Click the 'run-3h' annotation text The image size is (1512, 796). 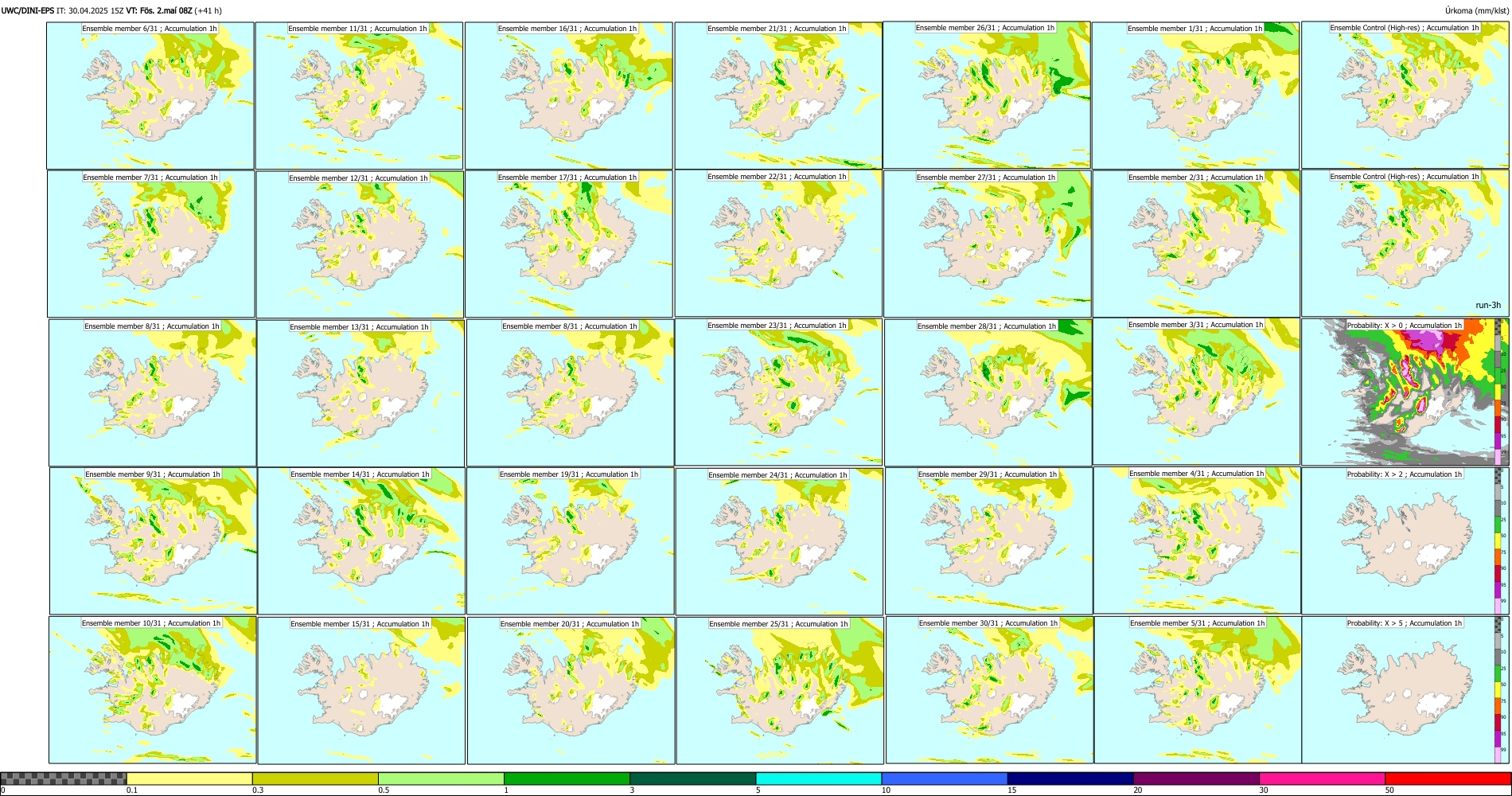point(1488,305)
